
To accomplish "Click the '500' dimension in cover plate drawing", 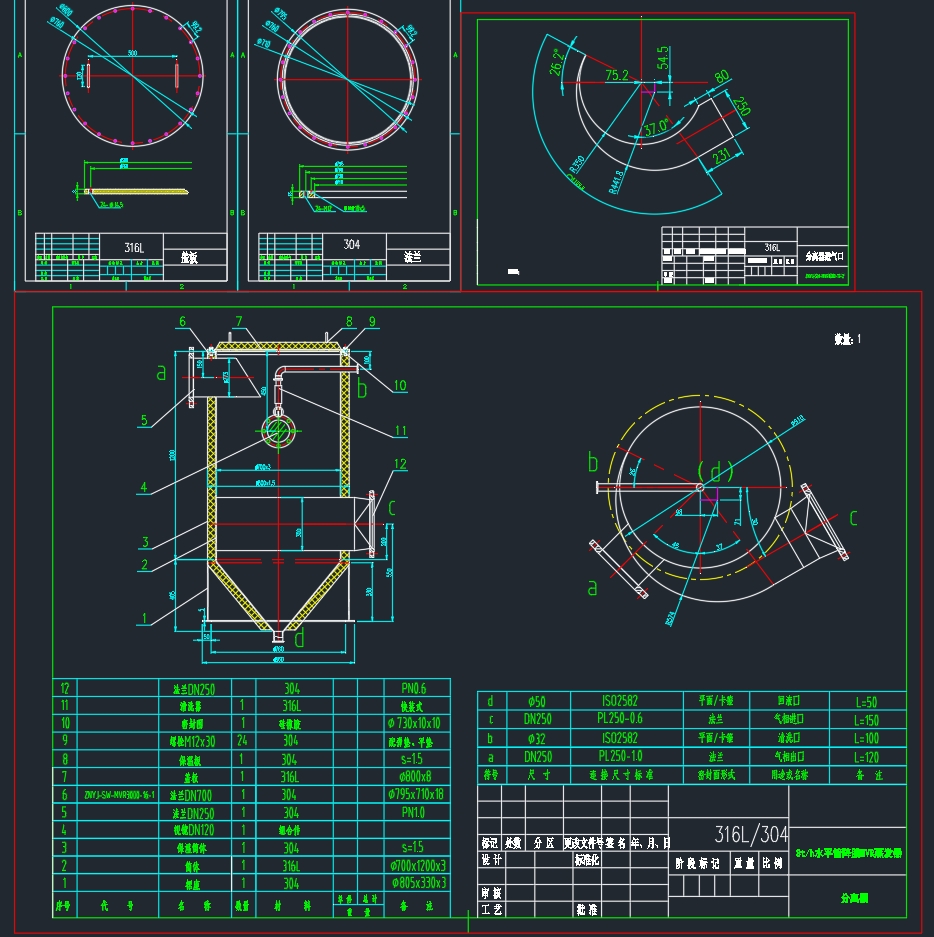I will pyautogui.click(x=133, y=53).
